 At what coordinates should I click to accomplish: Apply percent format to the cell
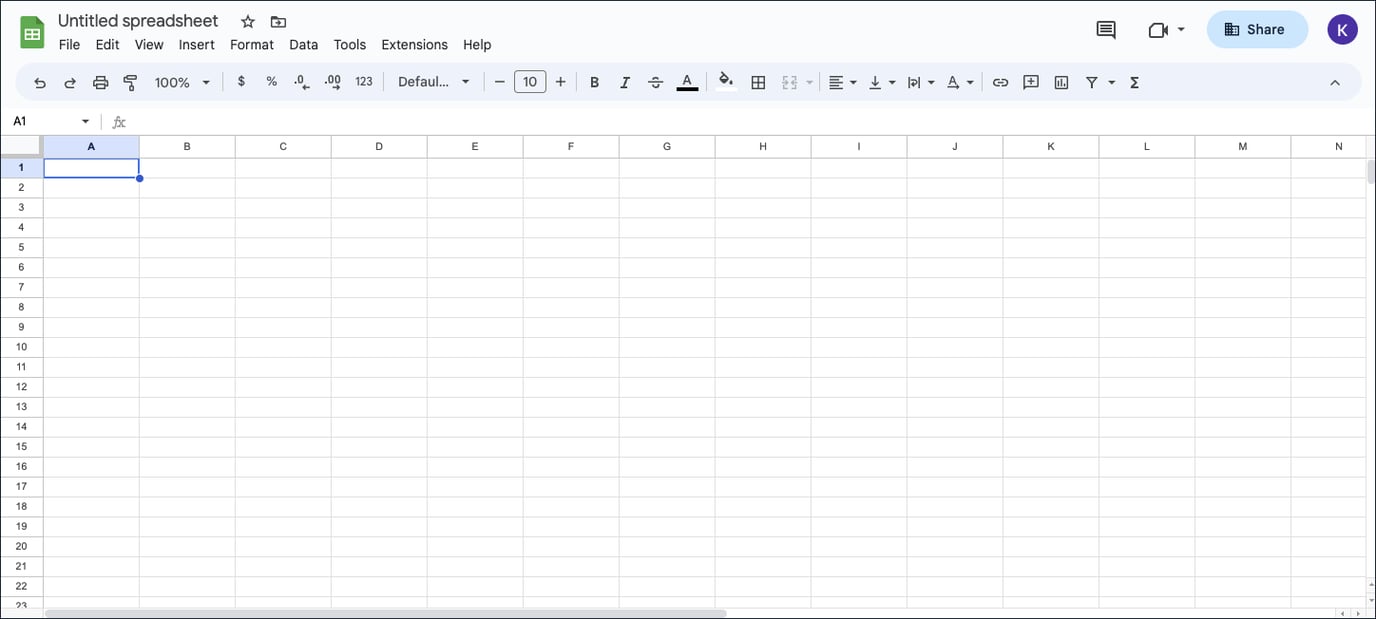pos(271,82)
